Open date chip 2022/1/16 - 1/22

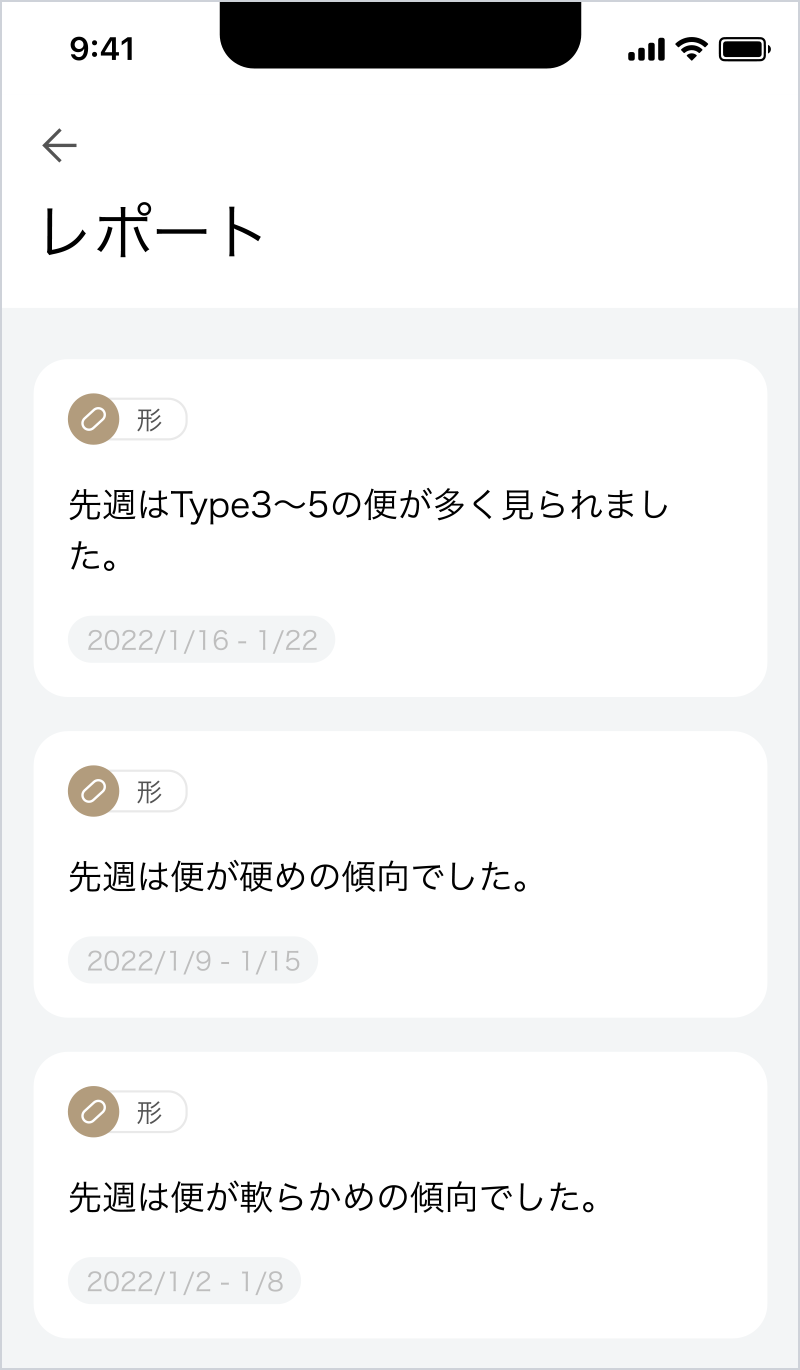(x=201, y=640)
